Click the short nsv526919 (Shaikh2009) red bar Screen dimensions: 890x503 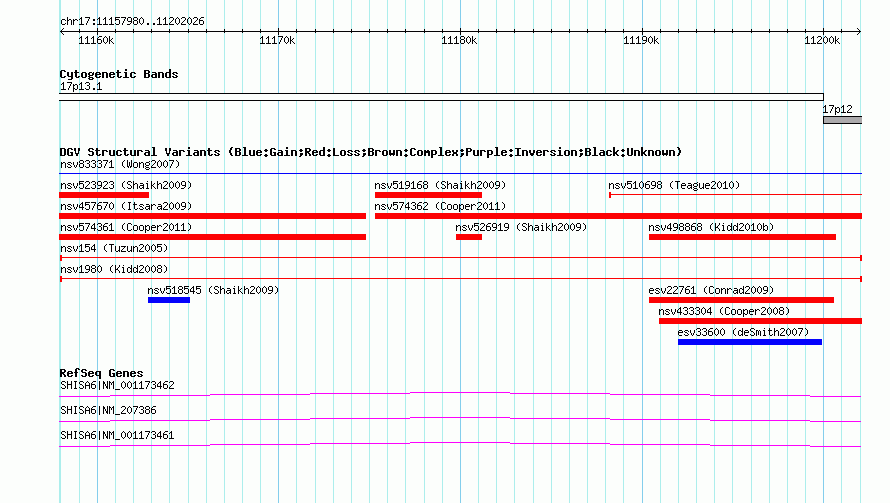pos(469,237)
